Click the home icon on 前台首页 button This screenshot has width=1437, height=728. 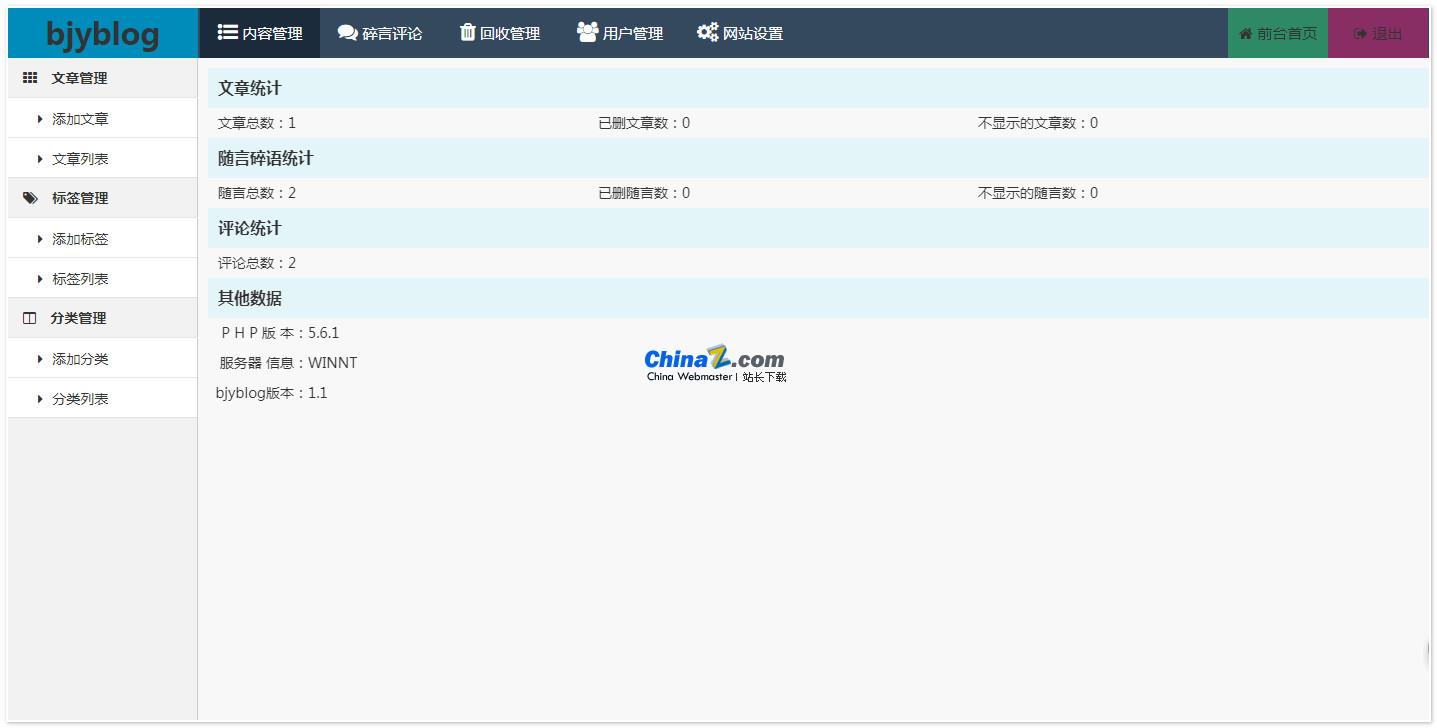[1247, 31]
